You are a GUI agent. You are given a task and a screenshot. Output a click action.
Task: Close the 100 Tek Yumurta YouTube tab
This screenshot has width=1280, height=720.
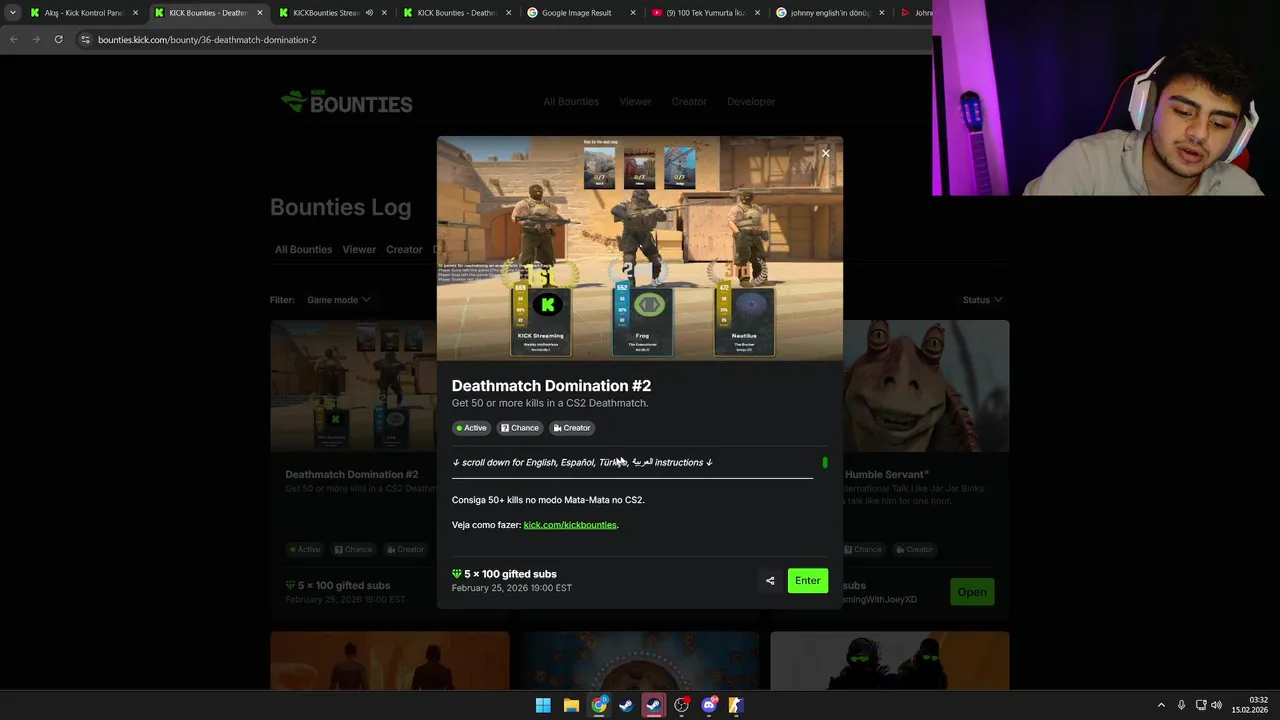(757, 13)
